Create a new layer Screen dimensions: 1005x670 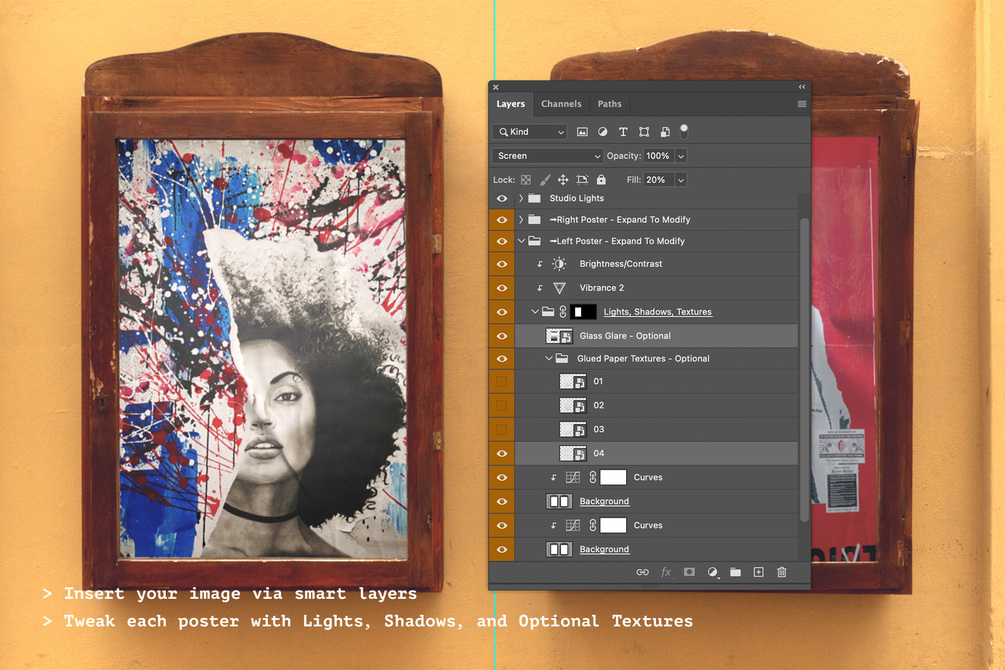758,572
